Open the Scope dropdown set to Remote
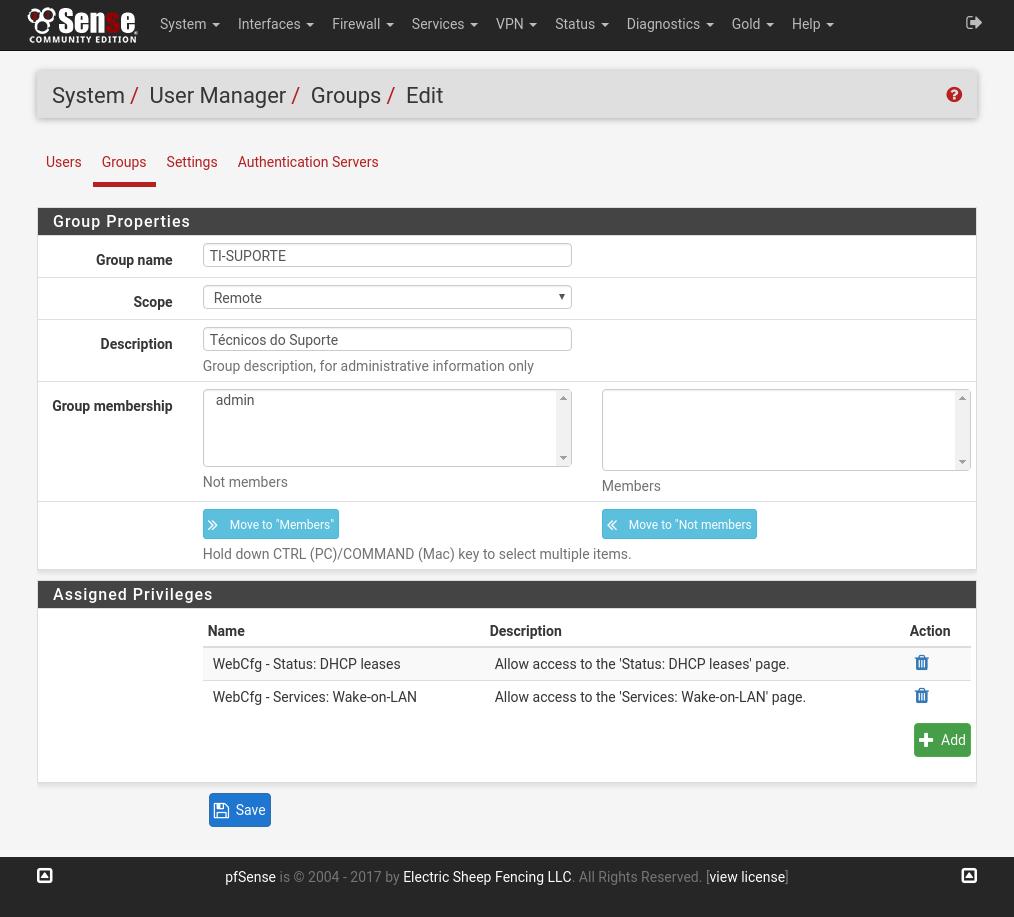The height and width of the screenshot is (917, 1014). point(387,297)
